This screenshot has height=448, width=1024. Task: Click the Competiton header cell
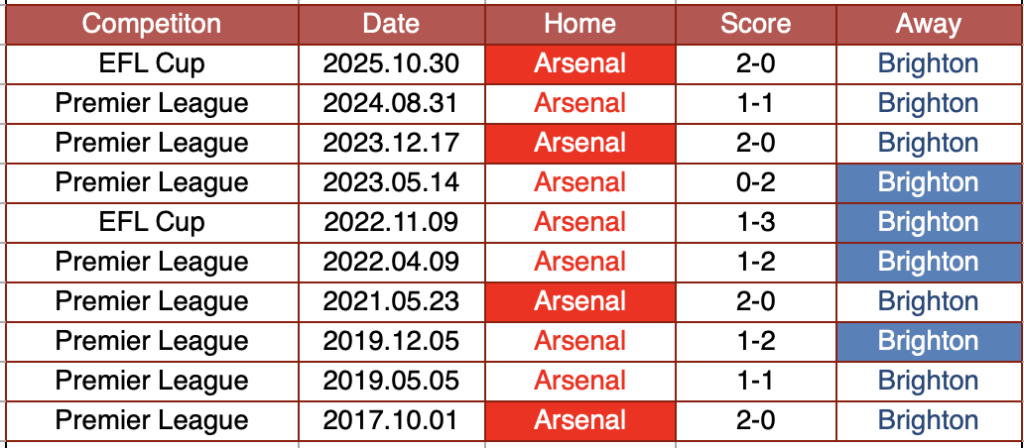(x=152, y=24)
